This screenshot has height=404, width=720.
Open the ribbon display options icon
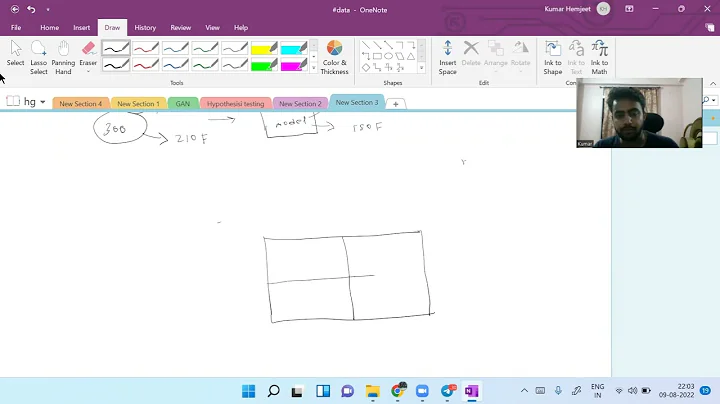coord(629,9)
